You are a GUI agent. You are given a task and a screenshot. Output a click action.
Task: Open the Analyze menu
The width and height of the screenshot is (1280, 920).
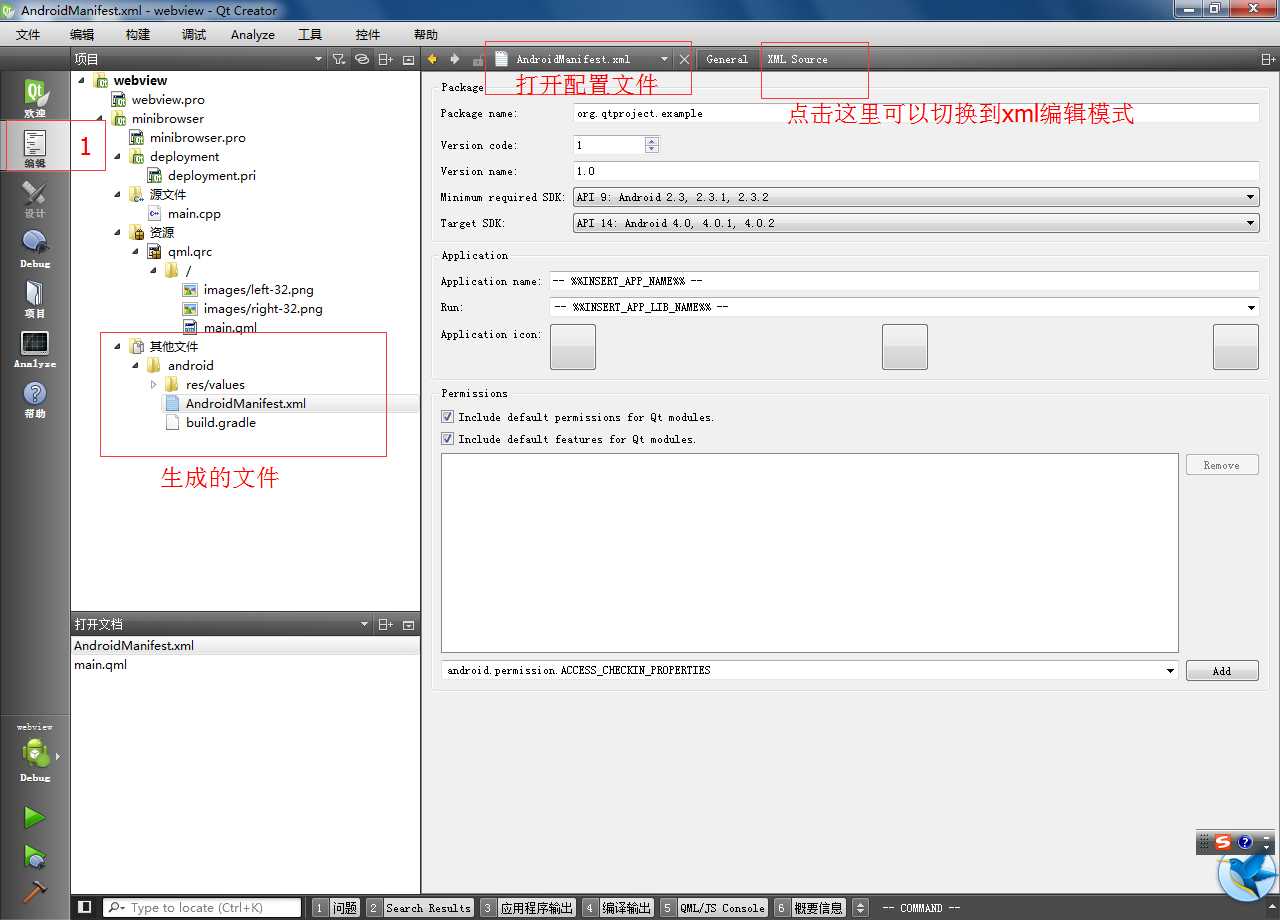click(253, 34)
